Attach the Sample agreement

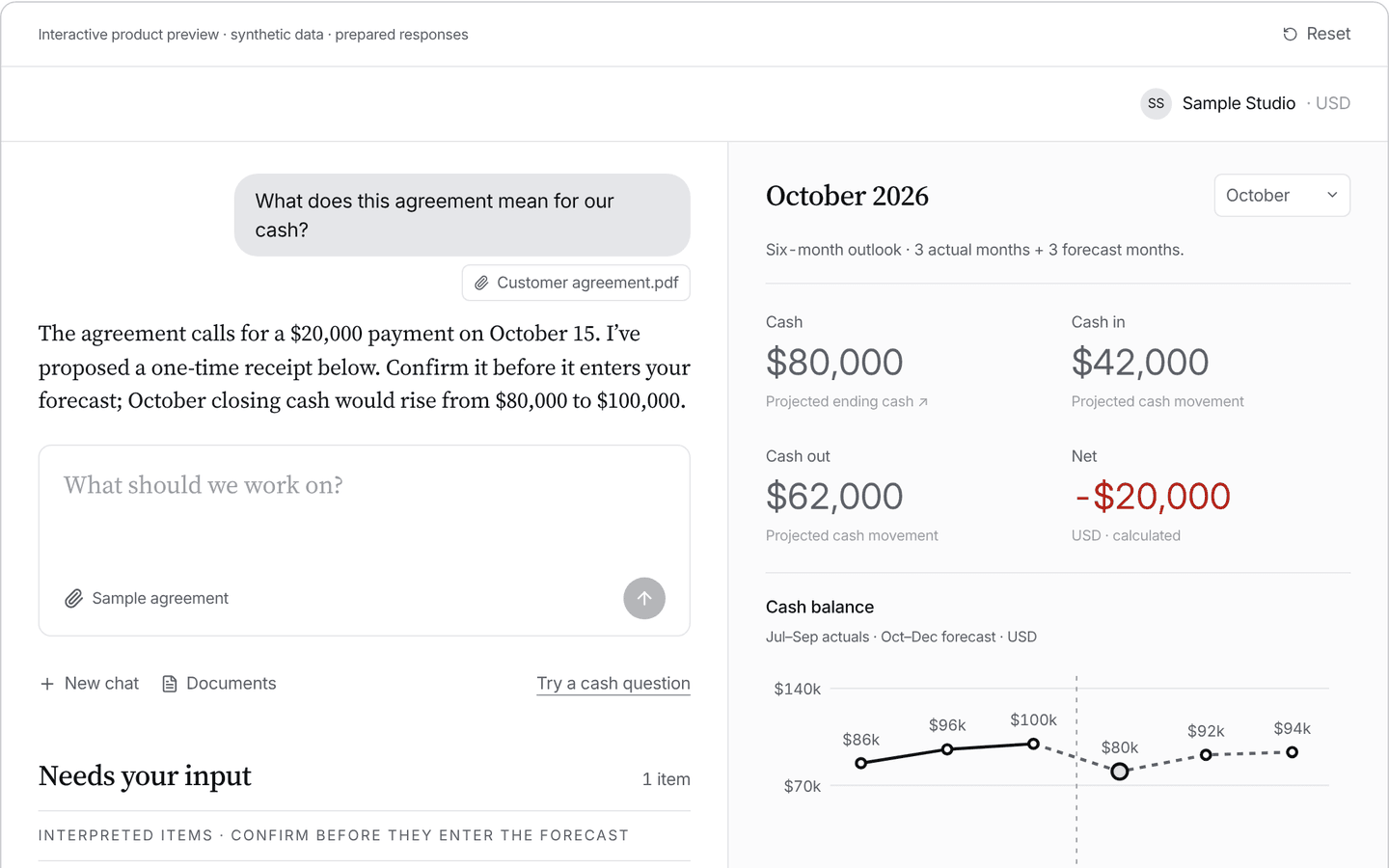click(x=147, y=598)
